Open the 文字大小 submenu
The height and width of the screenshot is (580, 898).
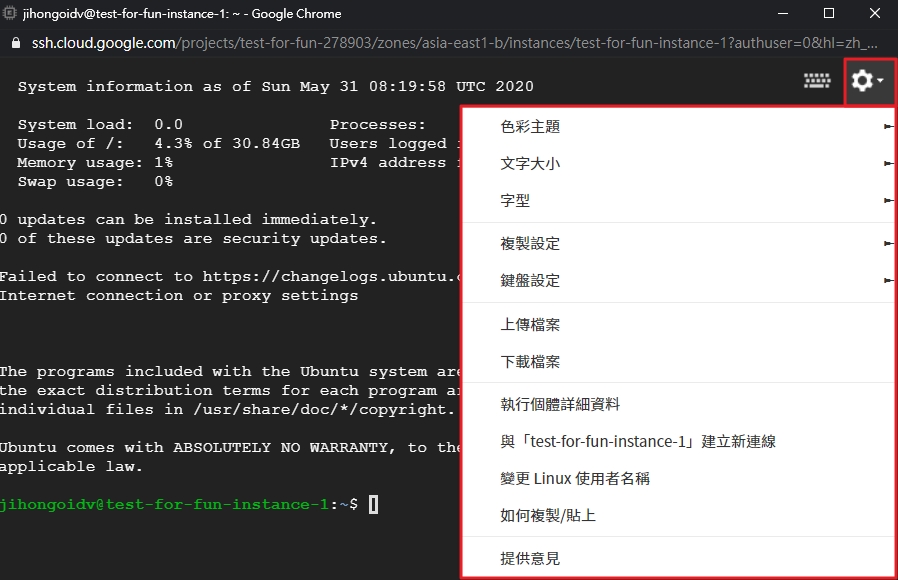point(679,164)
